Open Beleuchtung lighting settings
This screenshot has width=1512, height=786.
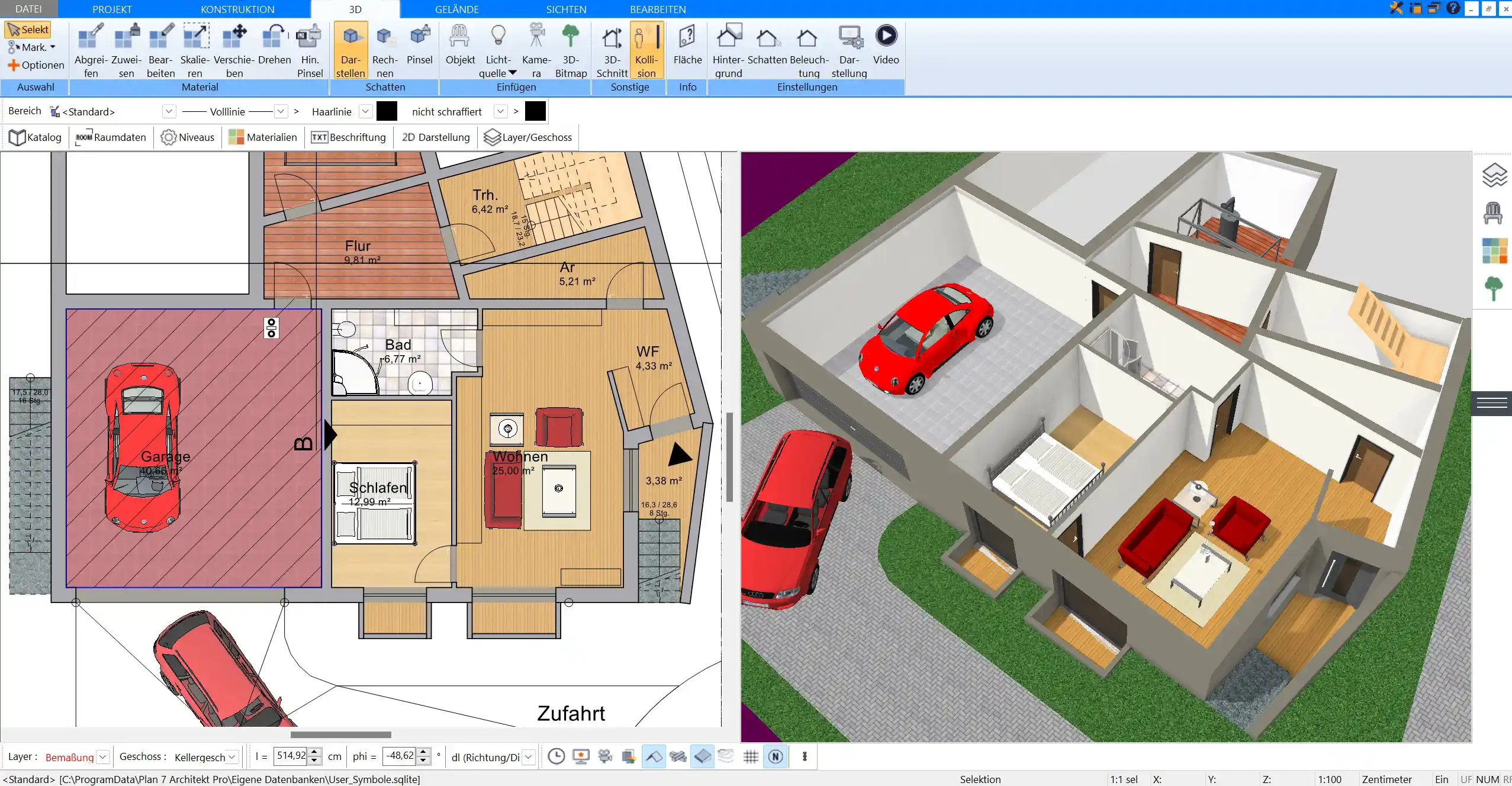coord(809,51)
